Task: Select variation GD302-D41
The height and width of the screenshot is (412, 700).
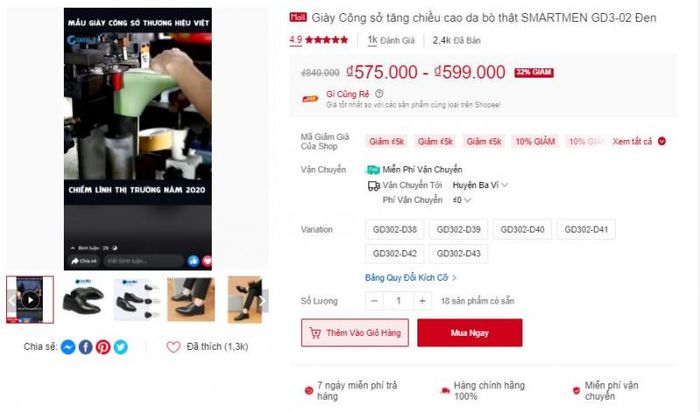Action: coord(586,229)
